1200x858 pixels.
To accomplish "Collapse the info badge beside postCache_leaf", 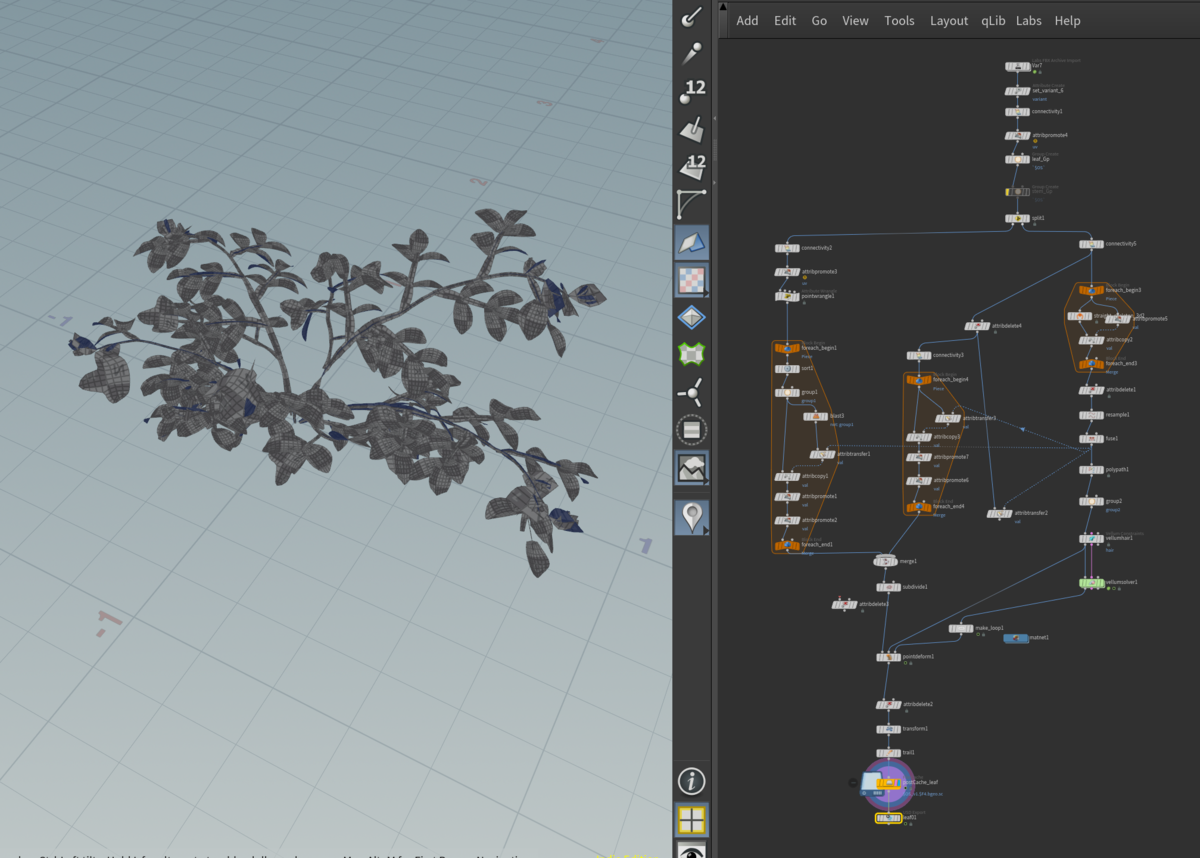I will pyautogui.click(x=853, y=783).
